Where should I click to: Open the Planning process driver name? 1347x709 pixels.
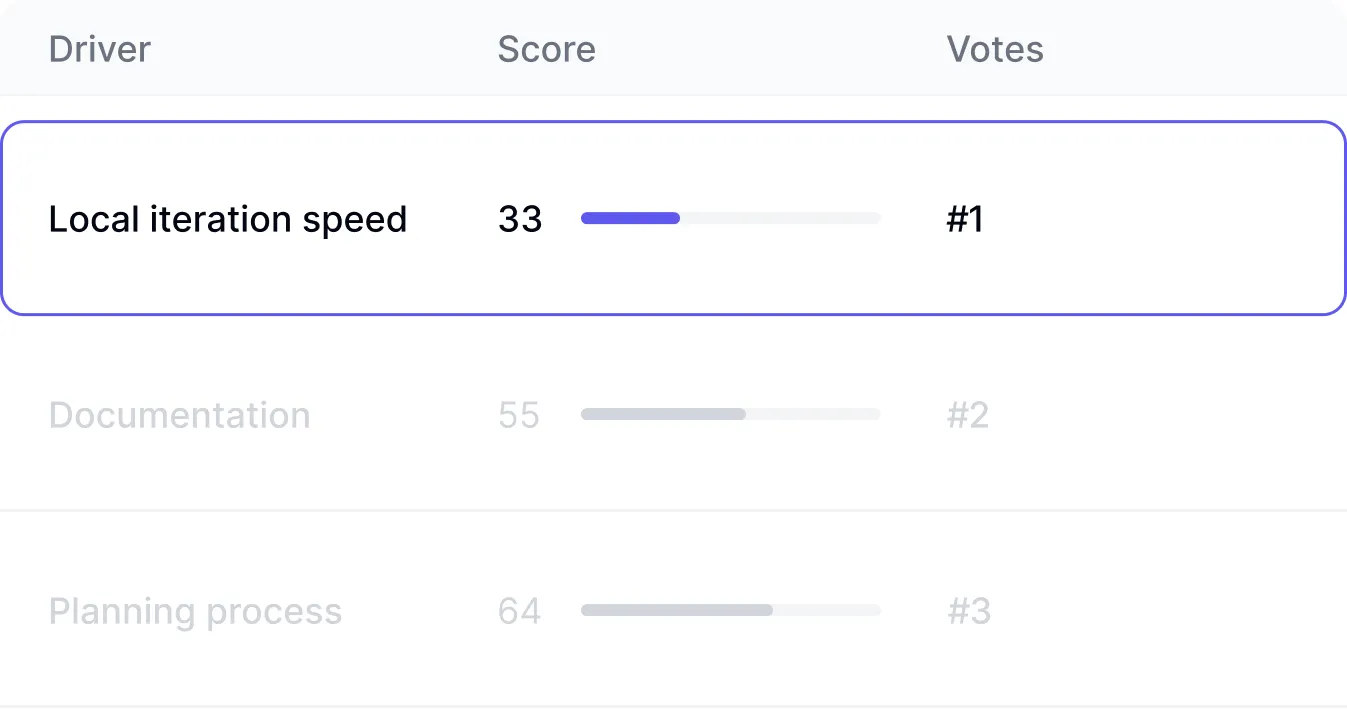click(x=196, y=611)
